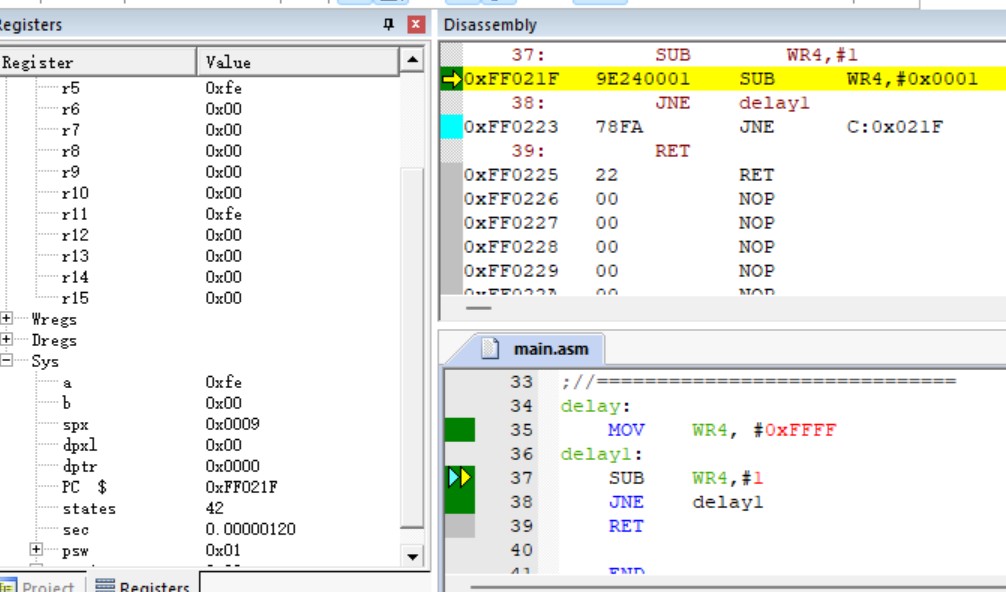Click the Registers scrollbar down arrow

(x=412, y=555)
